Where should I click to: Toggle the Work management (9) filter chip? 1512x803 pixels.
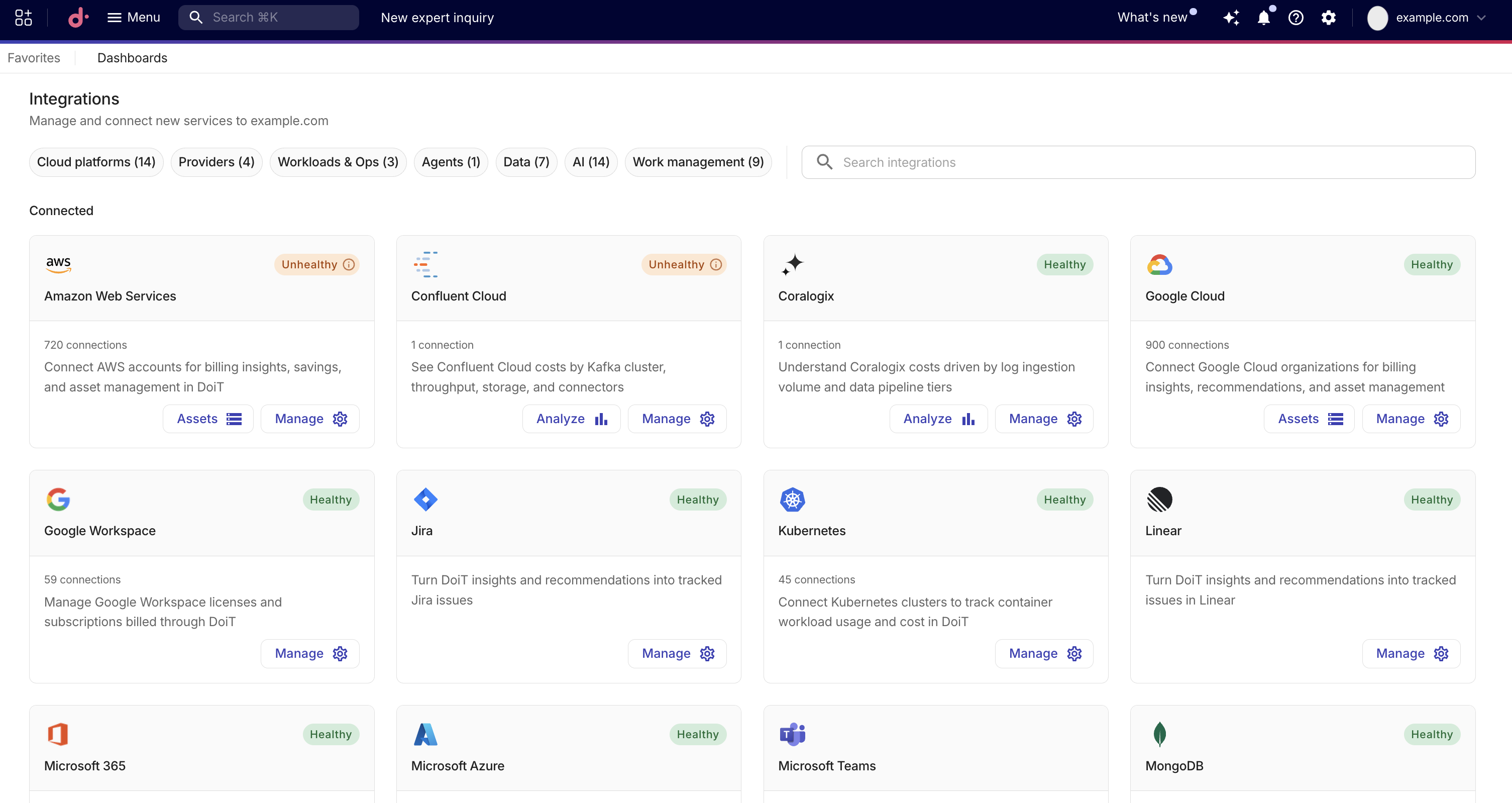(698, 162)
